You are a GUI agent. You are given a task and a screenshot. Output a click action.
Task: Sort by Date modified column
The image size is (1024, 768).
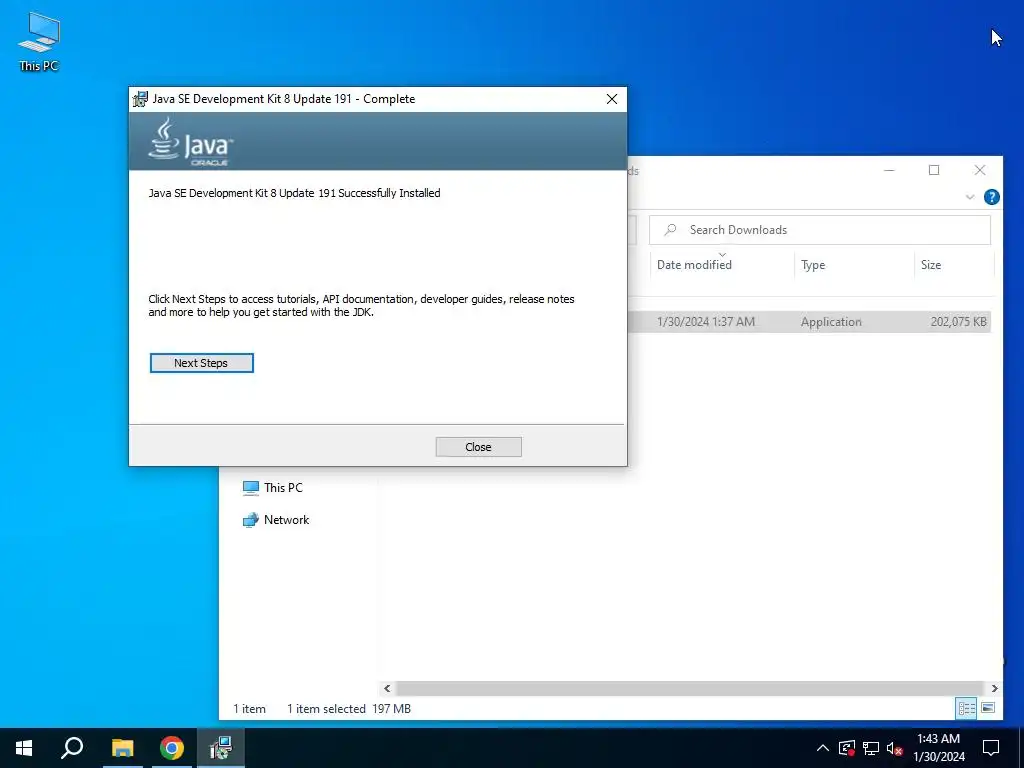point(694,264)
